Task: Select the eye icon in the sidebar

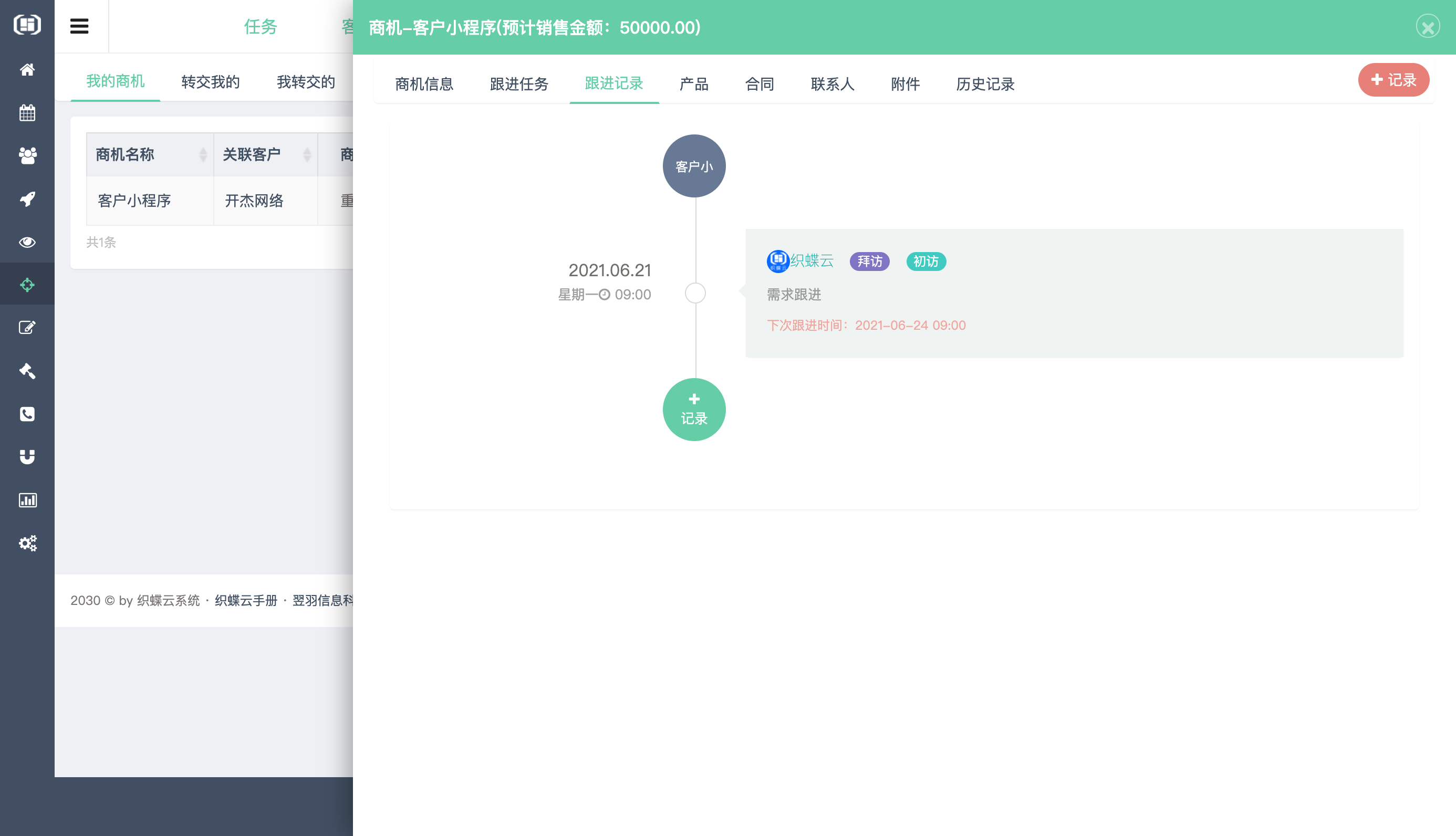Action: coord(27,242)
